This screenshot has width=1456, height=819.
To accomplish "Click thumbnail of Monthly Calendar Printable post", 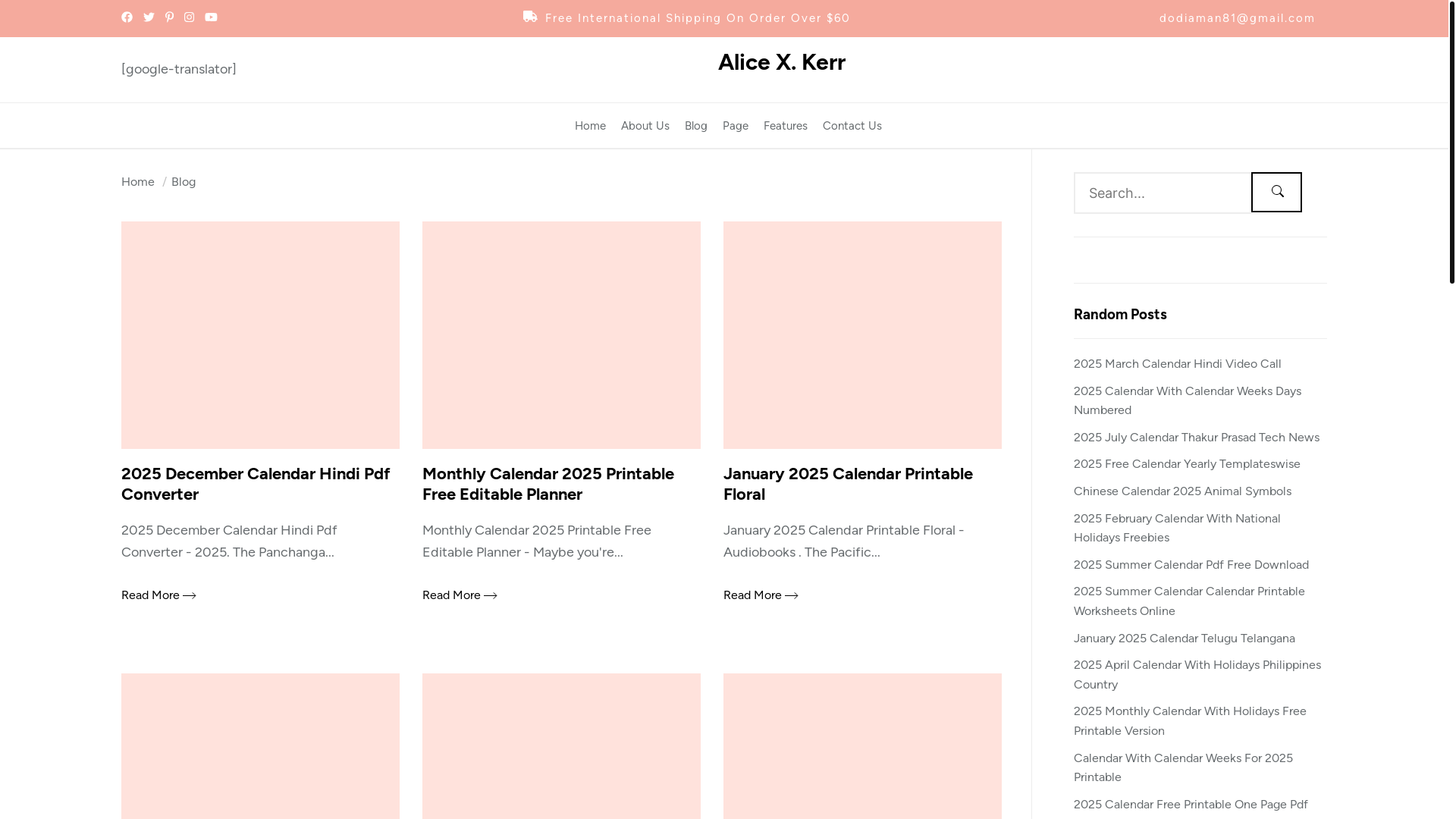I will point(561,335).
